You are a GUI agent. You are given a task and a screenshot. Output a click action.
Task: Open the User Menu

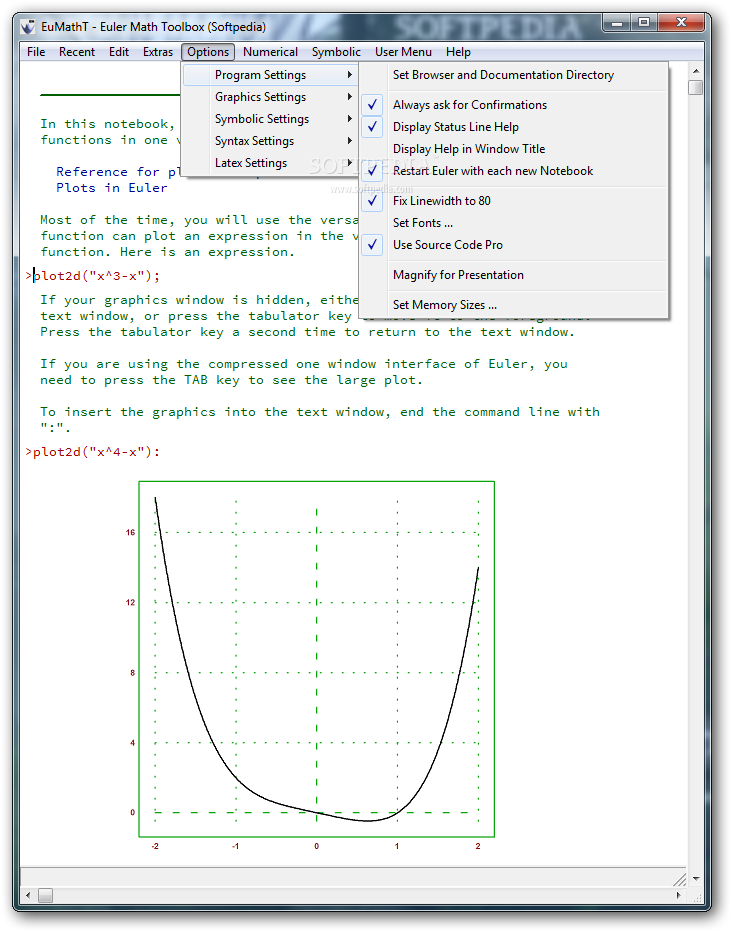(x=403, y=52)
